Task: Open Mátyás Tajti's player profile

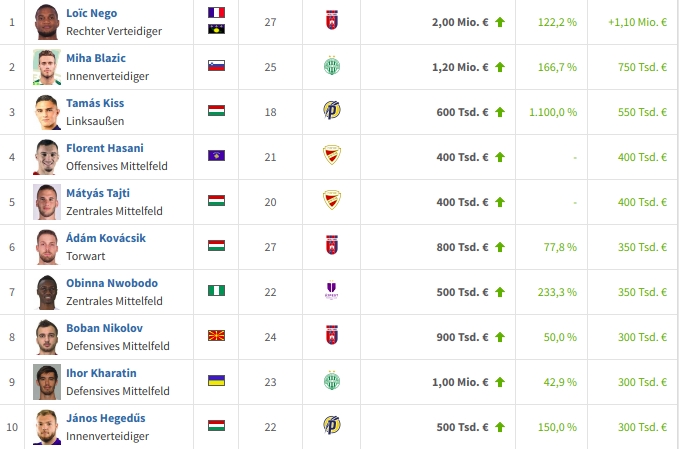Action: coord(98,193)
